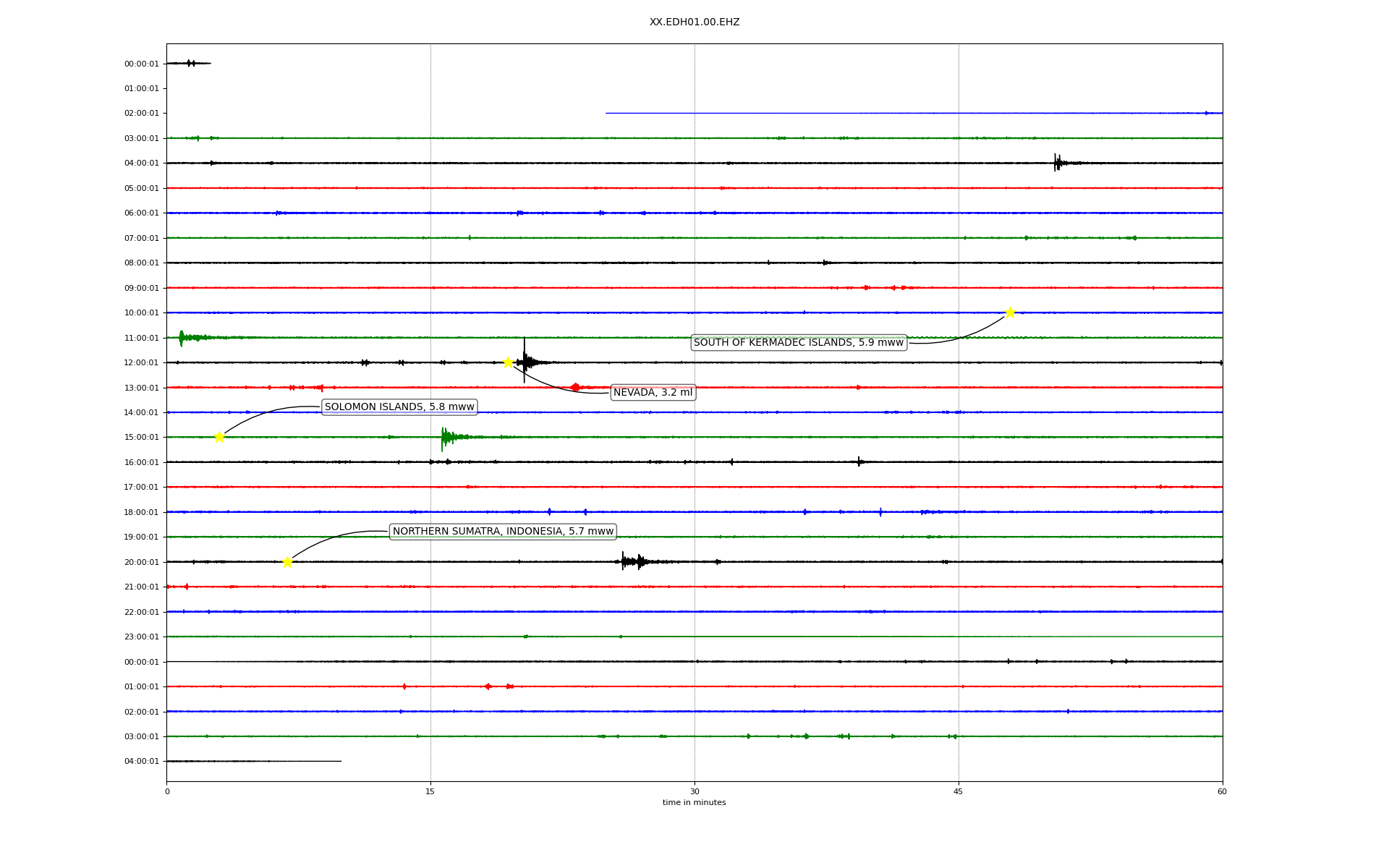The height and width of the screenshot is (868, 1389).
Task: Click the yellow star on the 10:00:01 trace
Action: [x=1010, y=312]
